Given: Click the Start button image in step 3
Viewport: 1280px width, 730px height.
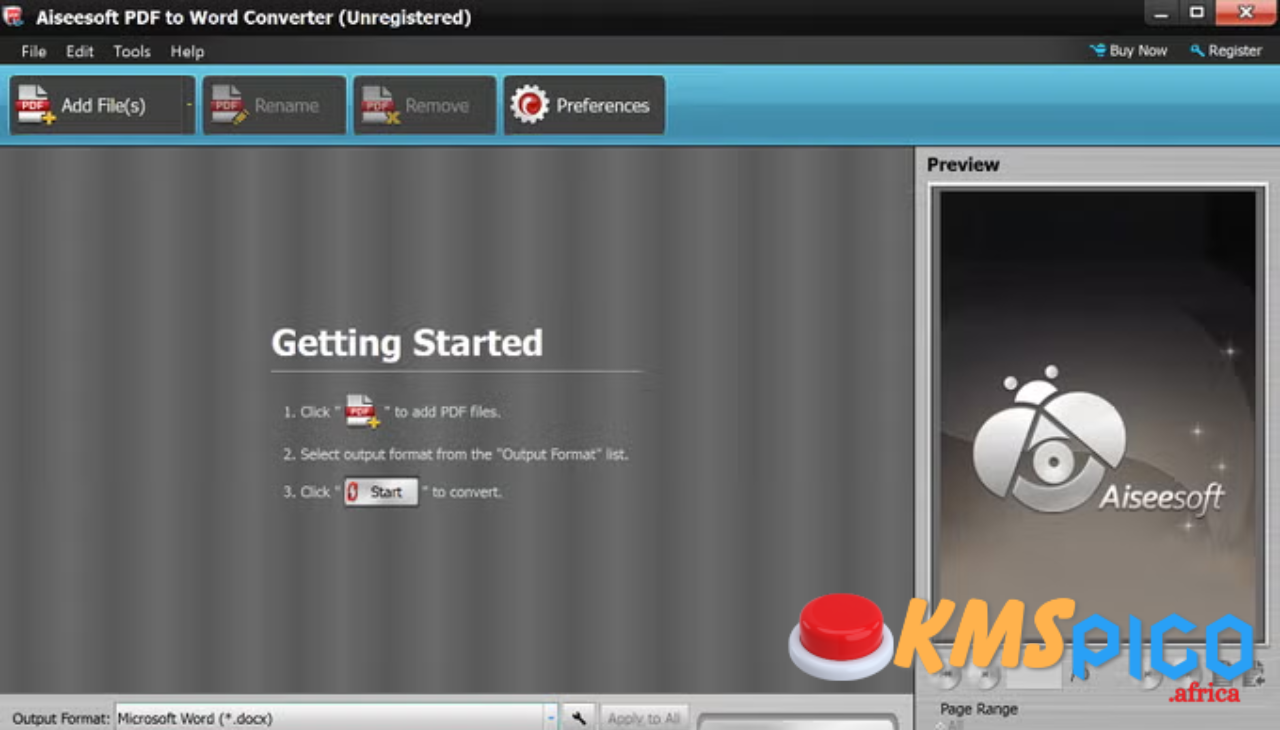Looking at the screenshot, I should tap(381, 491).
